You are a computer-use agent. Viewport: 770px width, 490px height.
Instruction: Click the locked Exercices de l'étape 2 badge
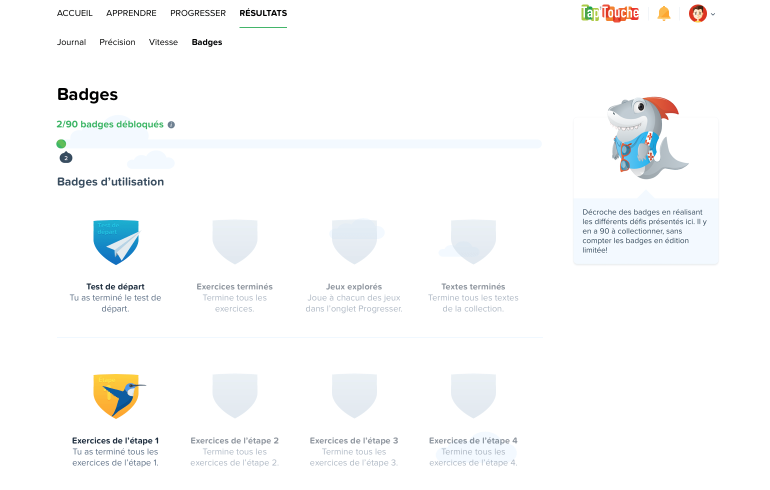click(234, 396)
